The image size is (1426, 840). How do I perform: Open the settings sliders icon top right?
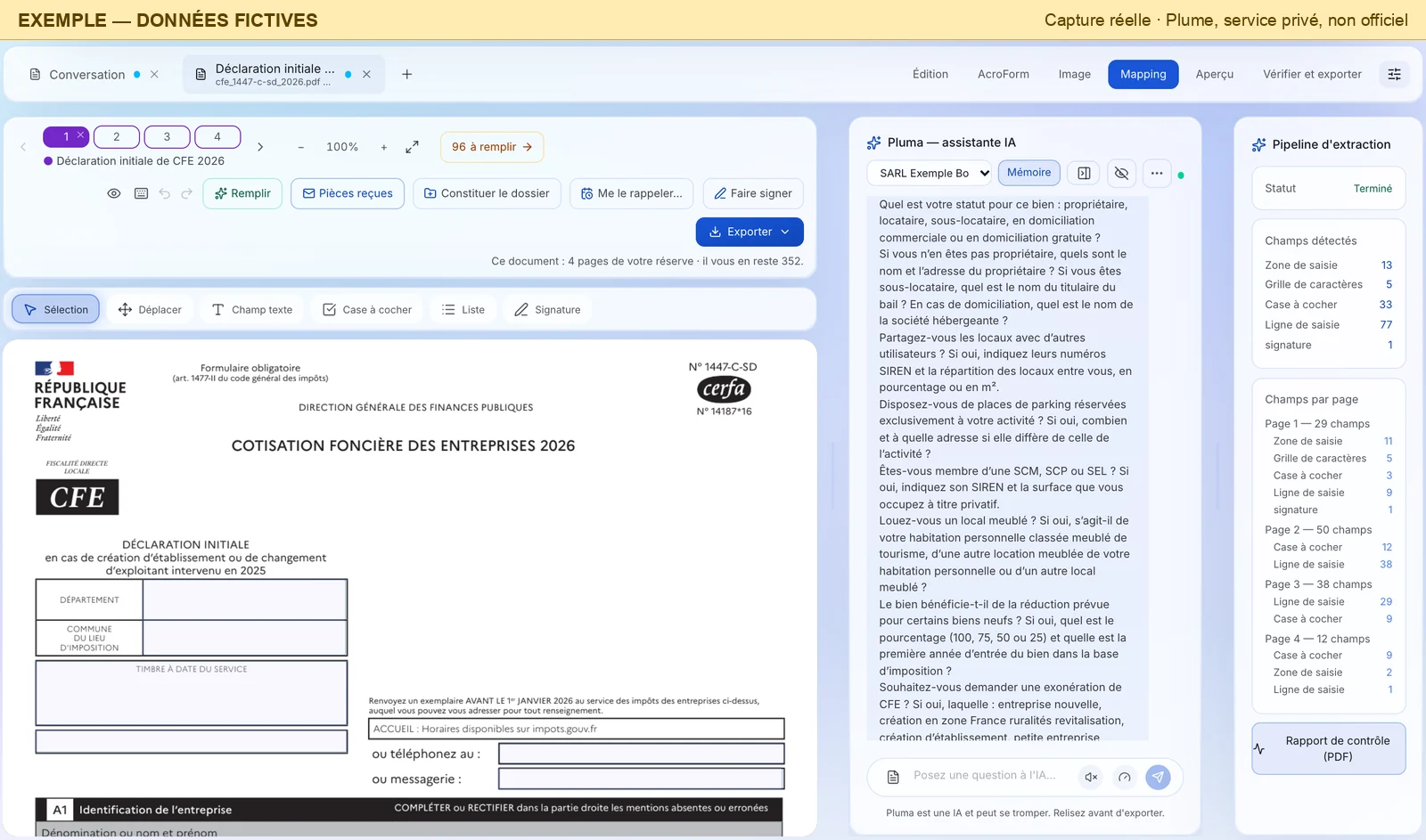pos(1395,74)
